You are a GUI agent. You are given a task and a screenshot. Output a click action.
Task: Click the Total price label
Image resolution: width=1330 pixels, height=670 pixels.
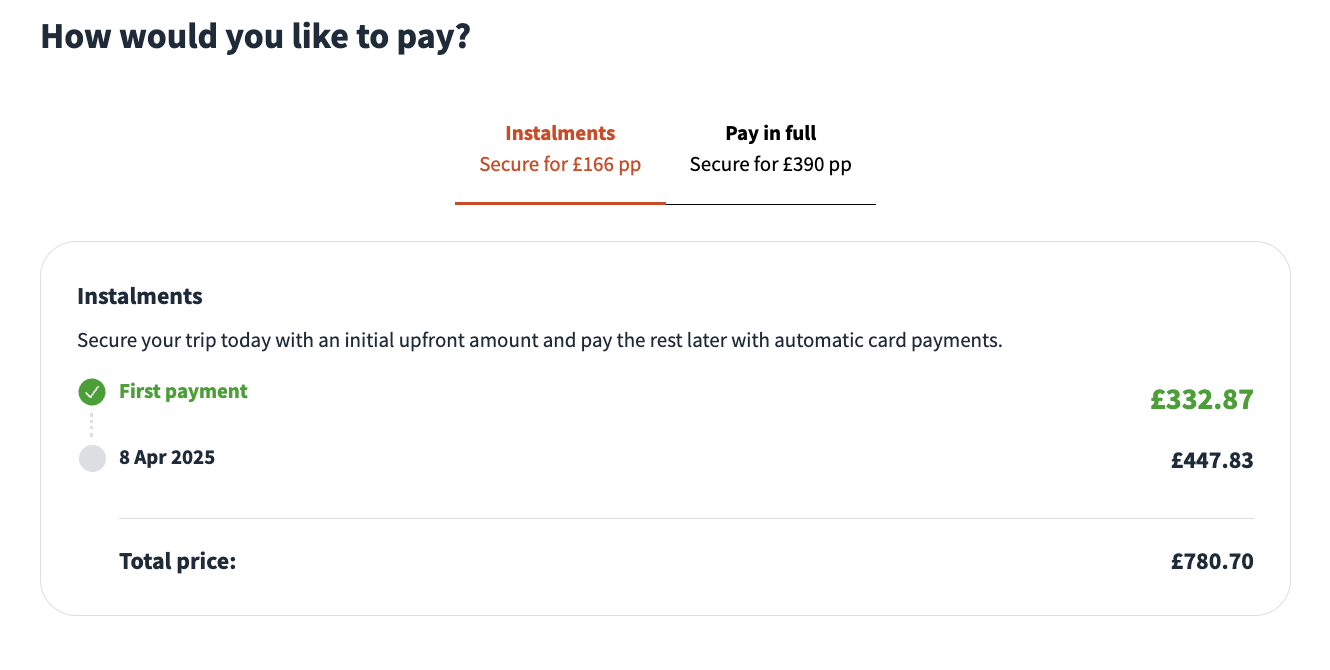pos(177,562)
